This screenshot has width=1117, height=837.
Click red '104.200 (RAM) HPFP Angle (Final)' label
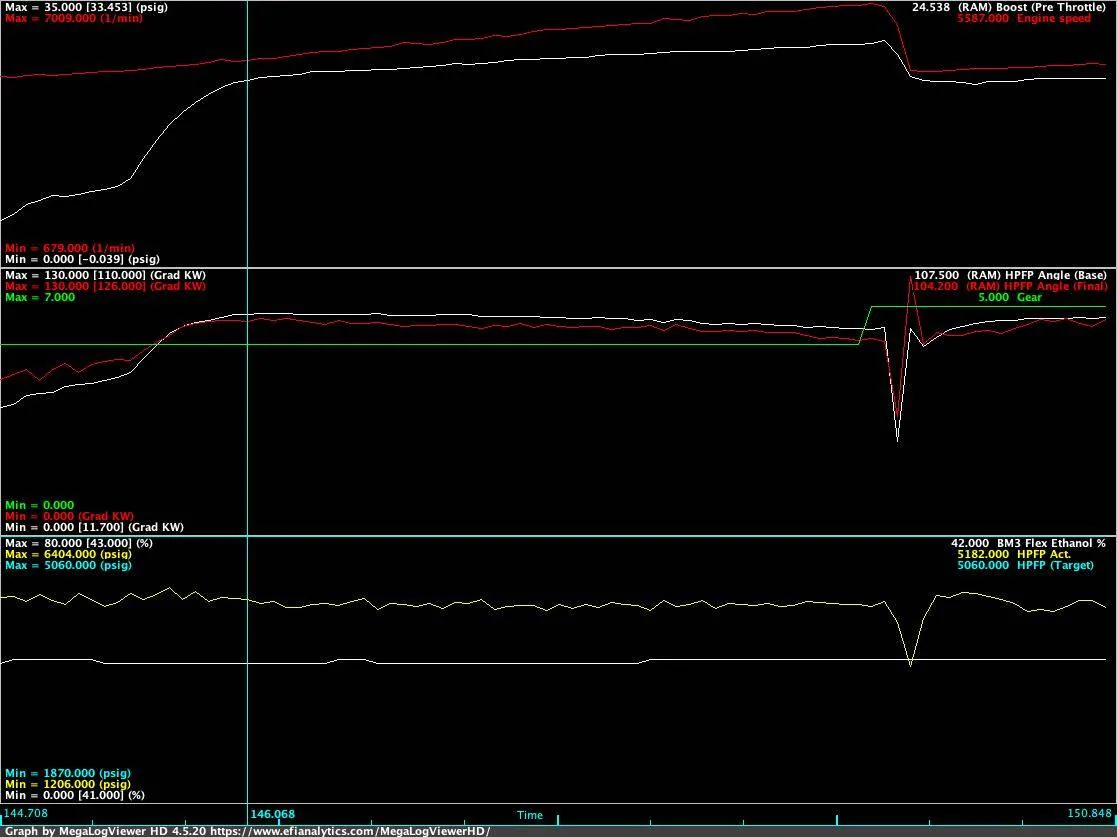pos(1010,286)
